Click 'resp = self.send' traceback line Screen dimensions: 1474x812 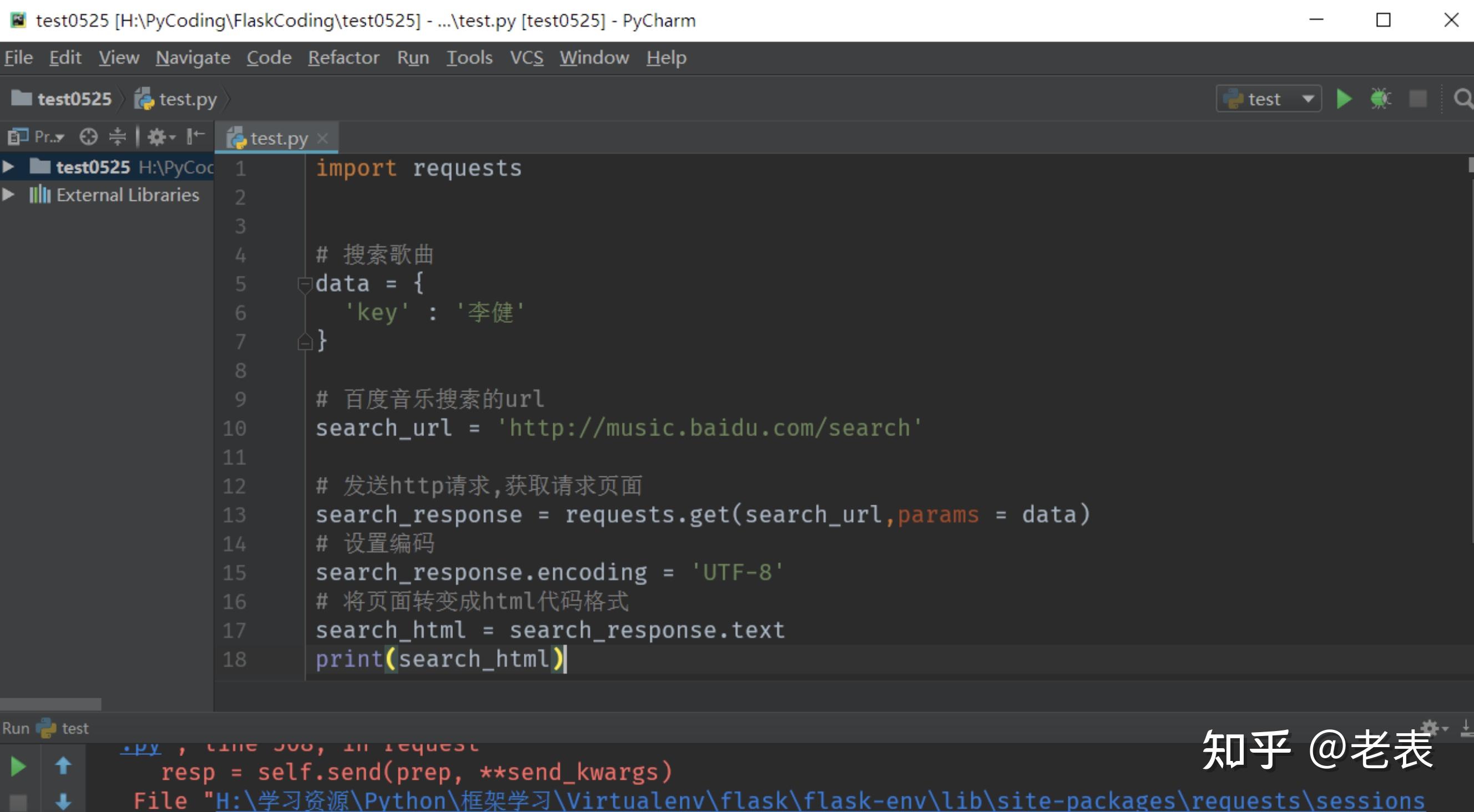point(416,773)
